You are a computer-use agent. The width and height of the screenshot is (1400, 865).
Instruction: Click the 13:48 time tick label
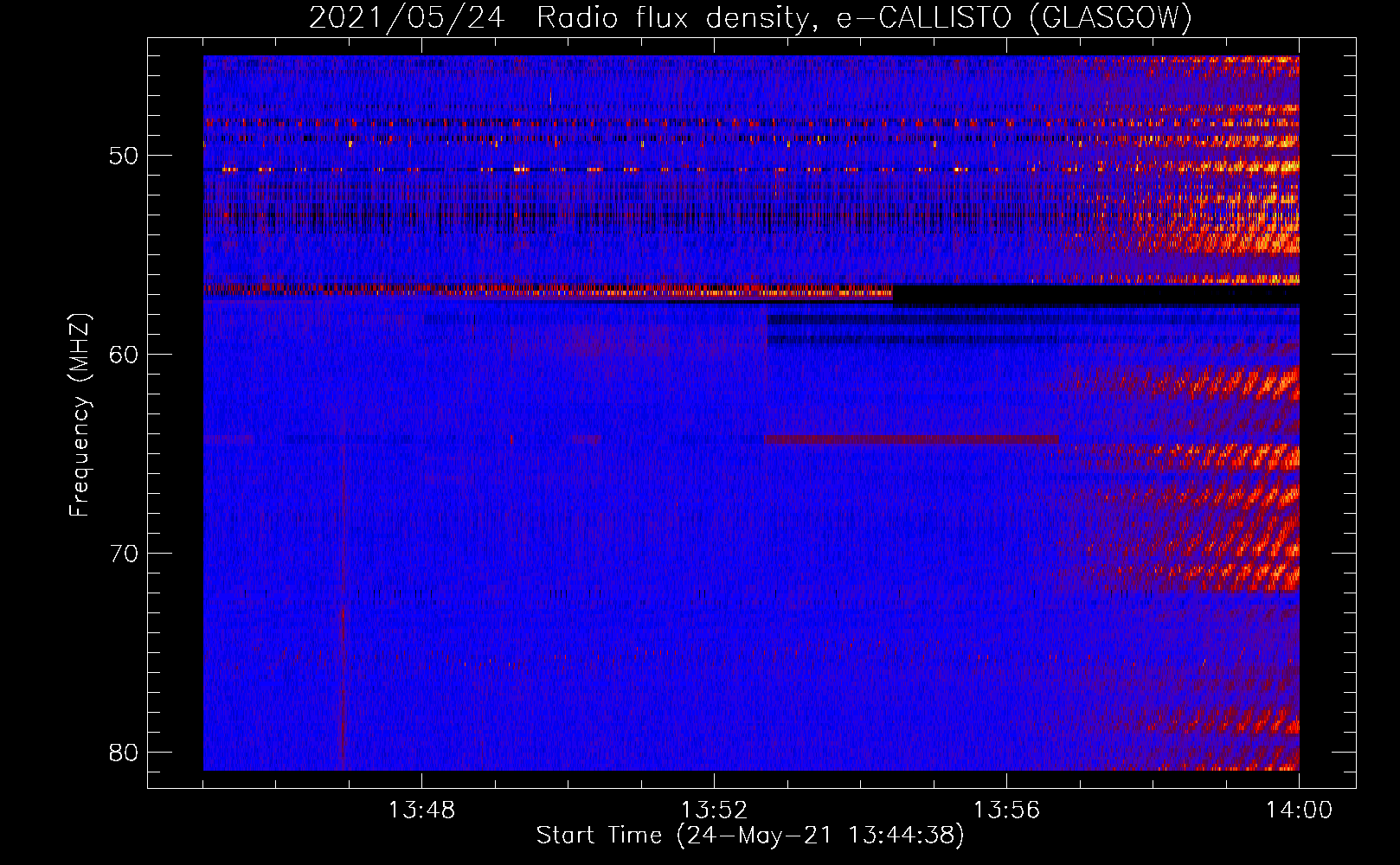coord(421,811)
